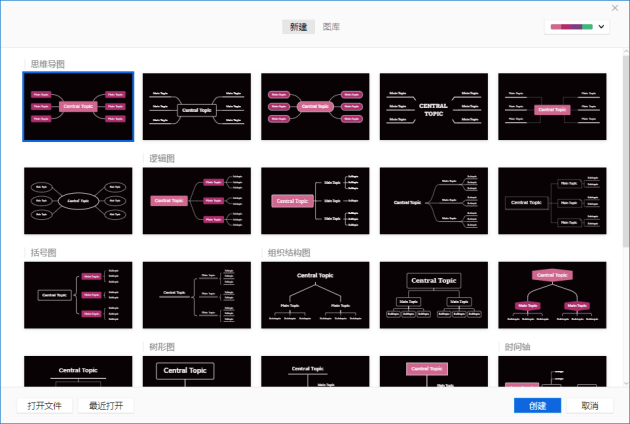Select the first 组织结构图 org chart template

pyautogui.click(x=315, y=295)
